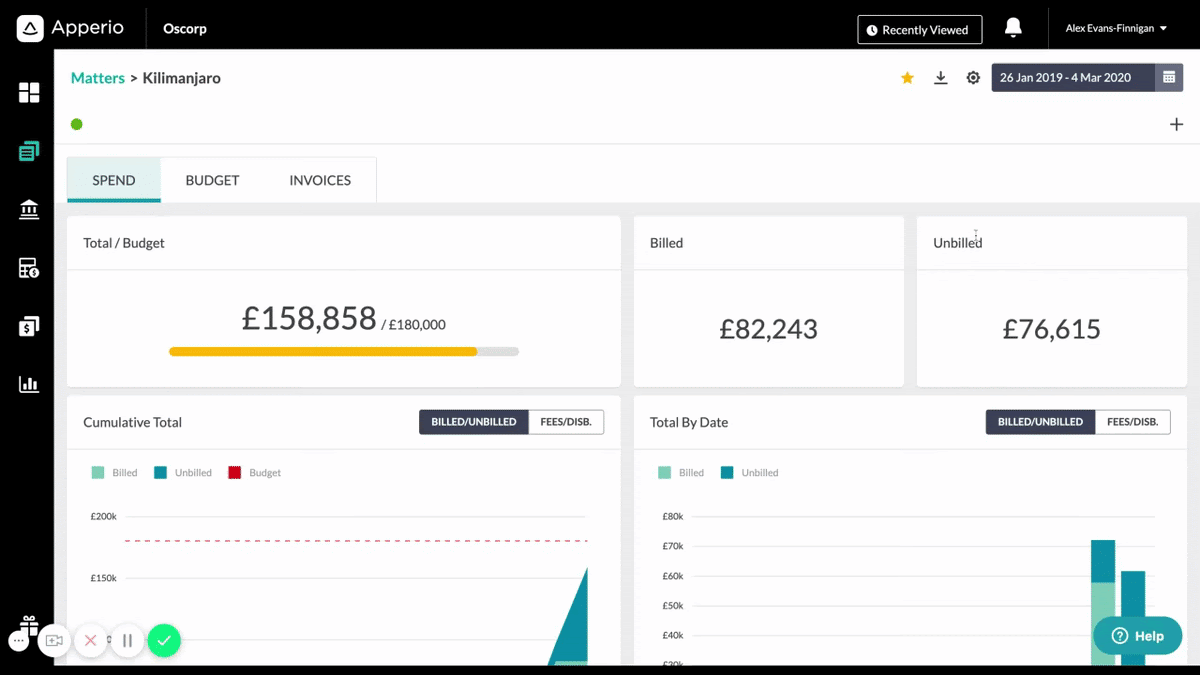Viewport: 1200px width, 675px height.
Task: Click the download icon
Action: pos(940,78)
